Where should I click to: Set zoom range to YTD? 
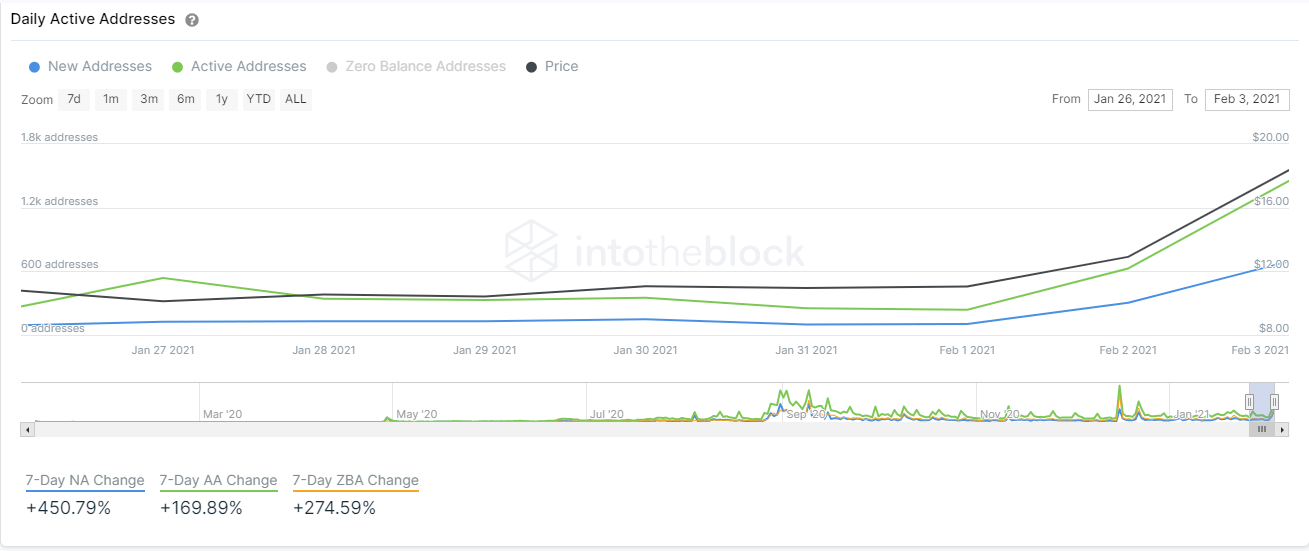click(259, 99)
